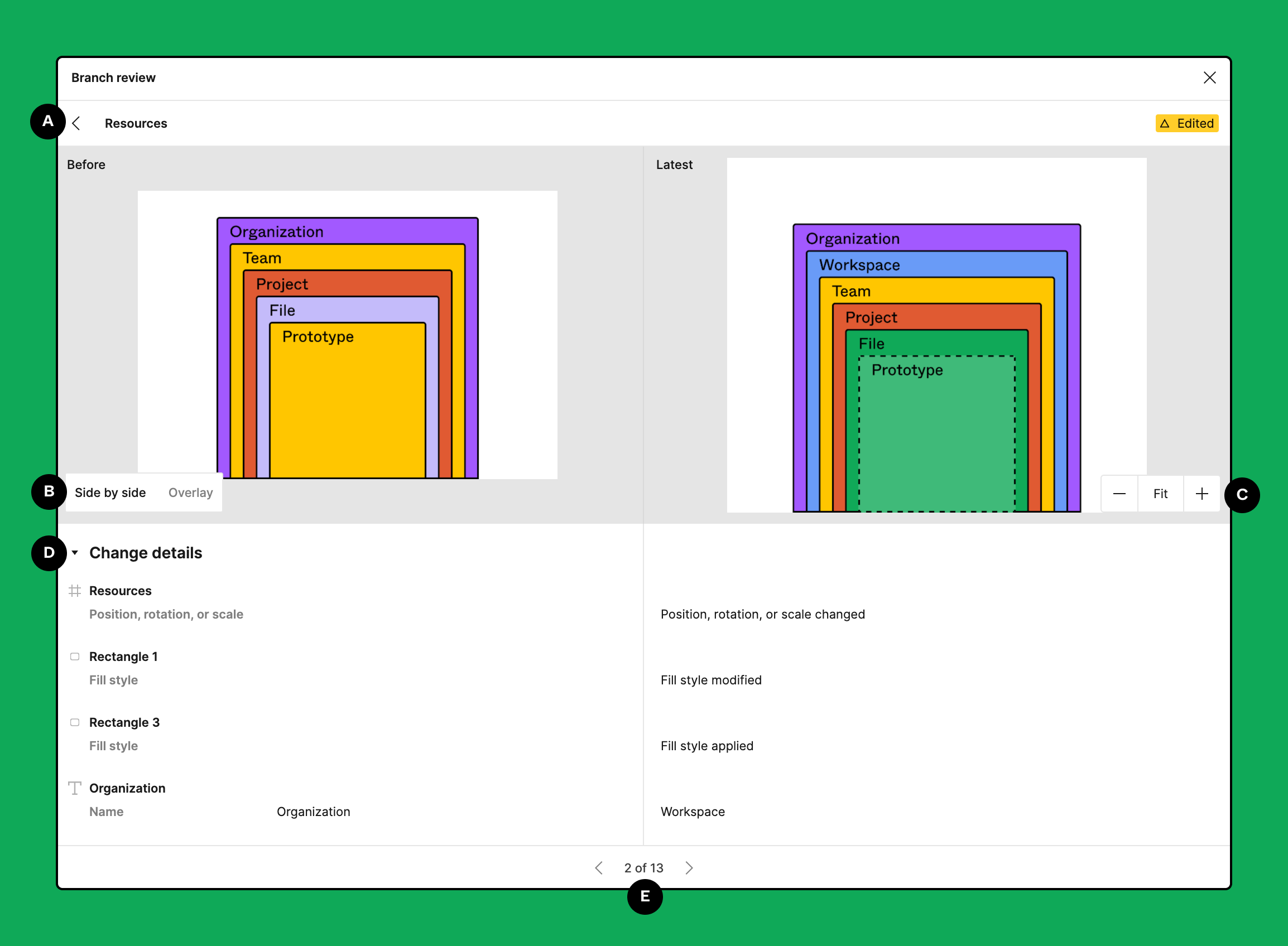The image size is (1288, 946).
Task: Click 'Fill style modified' text
Action: [711, 680]
